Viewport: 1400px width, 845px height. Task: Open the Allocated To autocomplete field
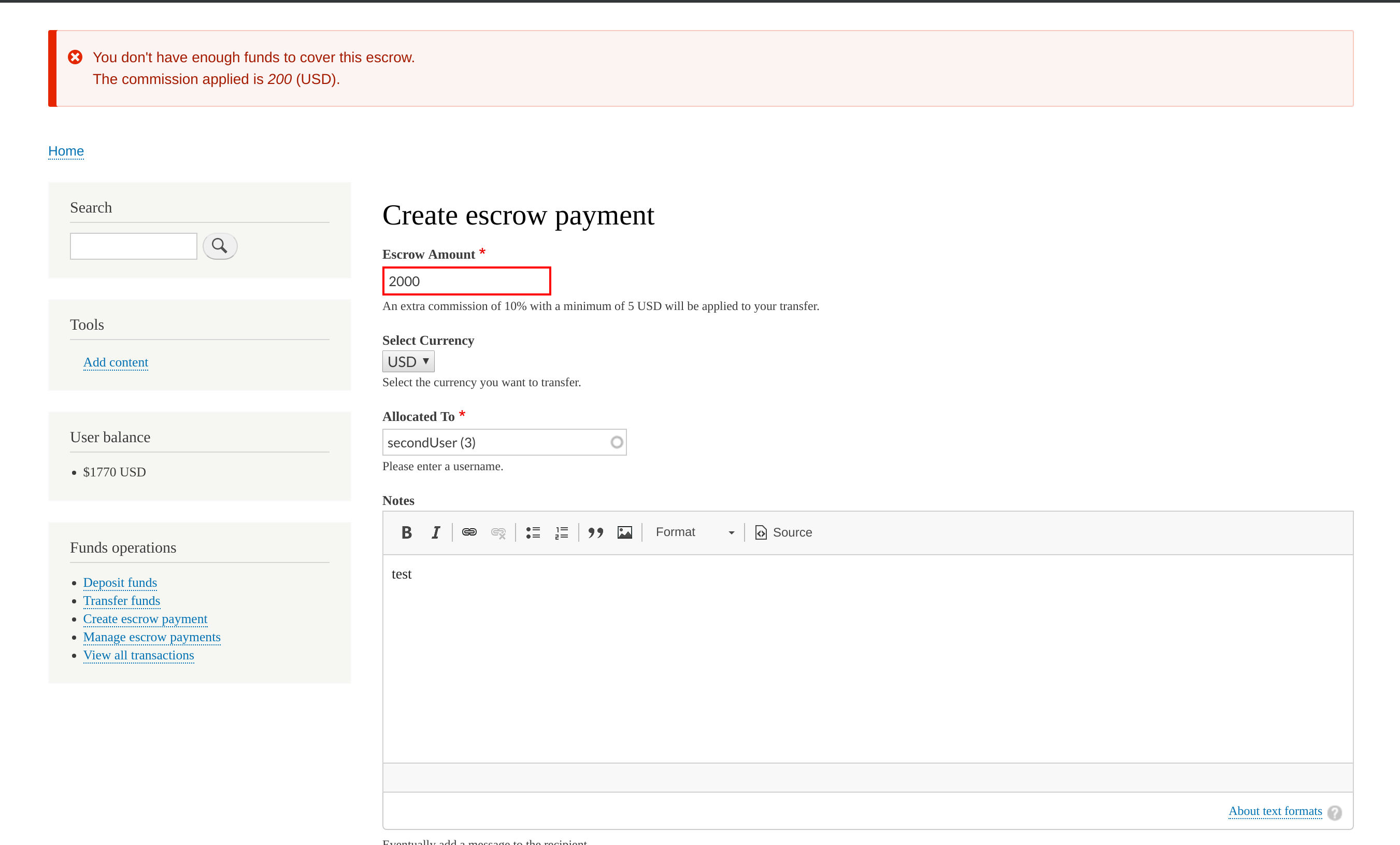[x=504, y=442]
